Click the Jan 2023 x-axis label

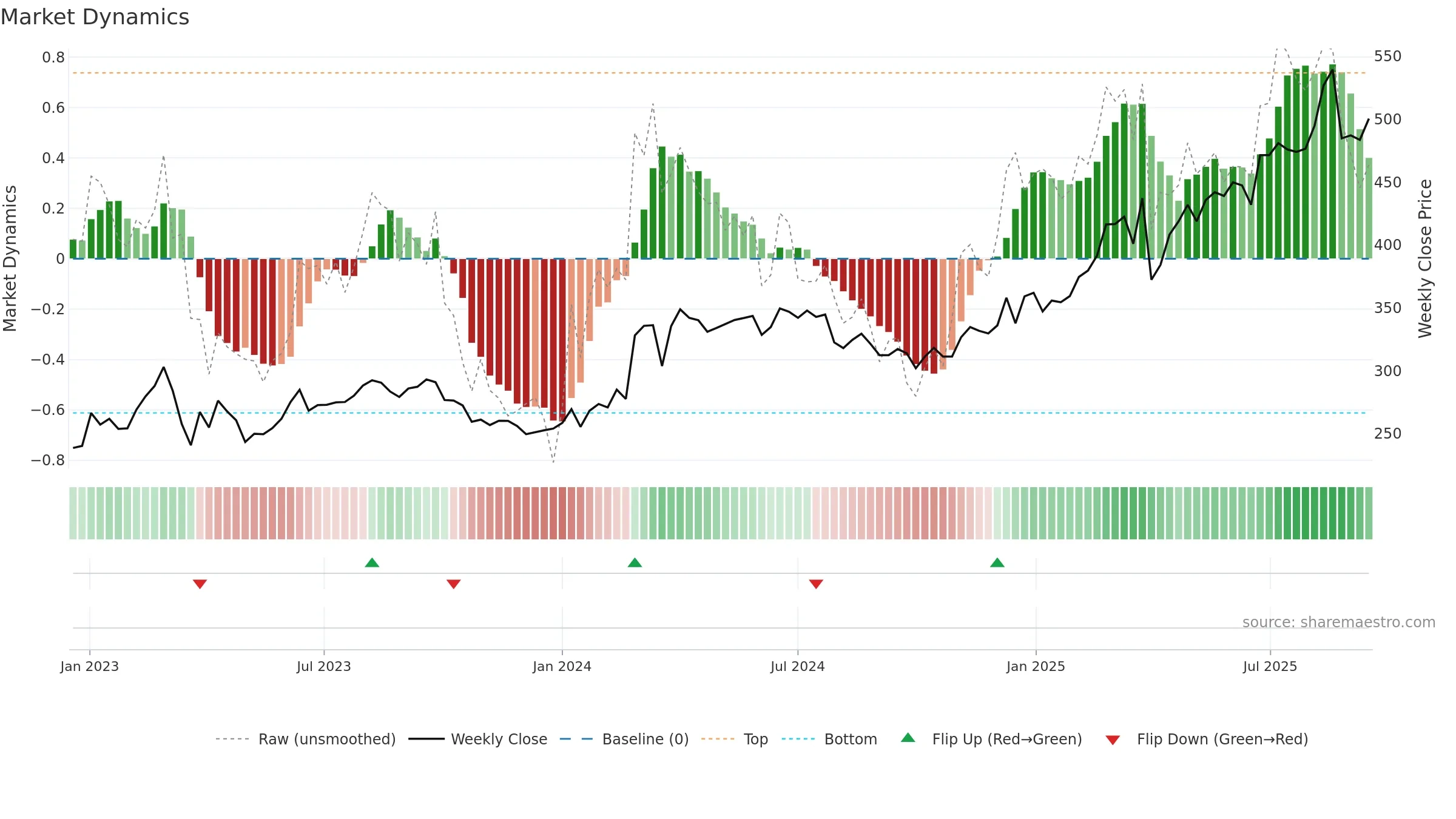pos(90,666)
